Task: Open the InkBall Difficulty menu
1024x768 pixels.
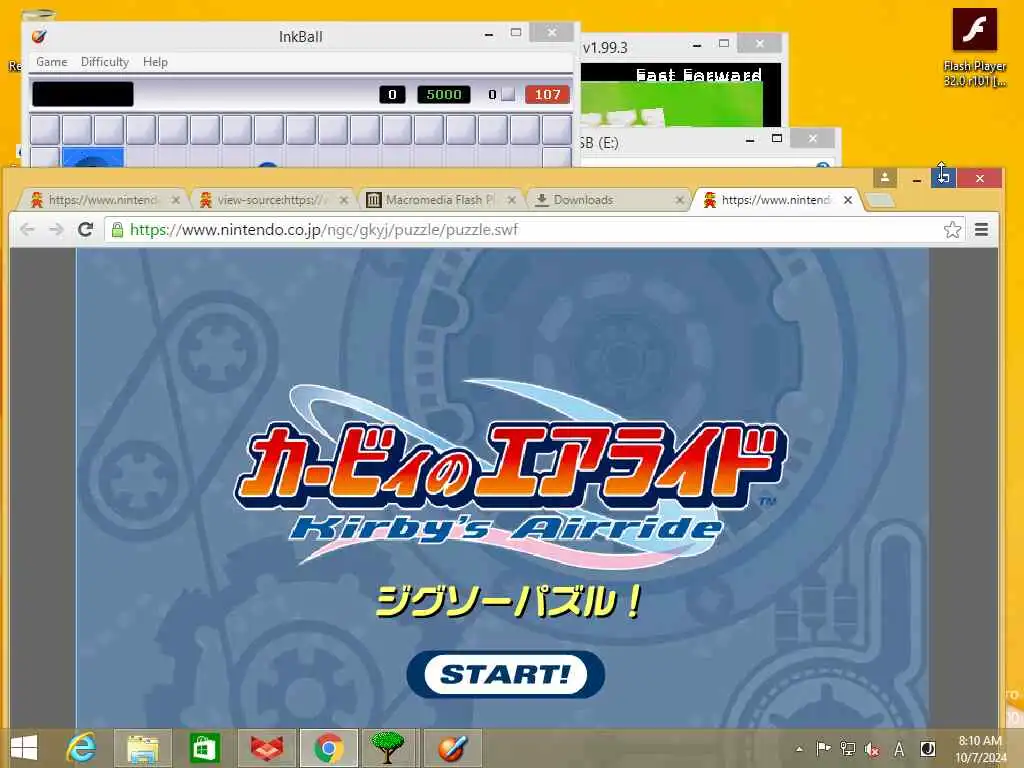Action: point(104,62)
